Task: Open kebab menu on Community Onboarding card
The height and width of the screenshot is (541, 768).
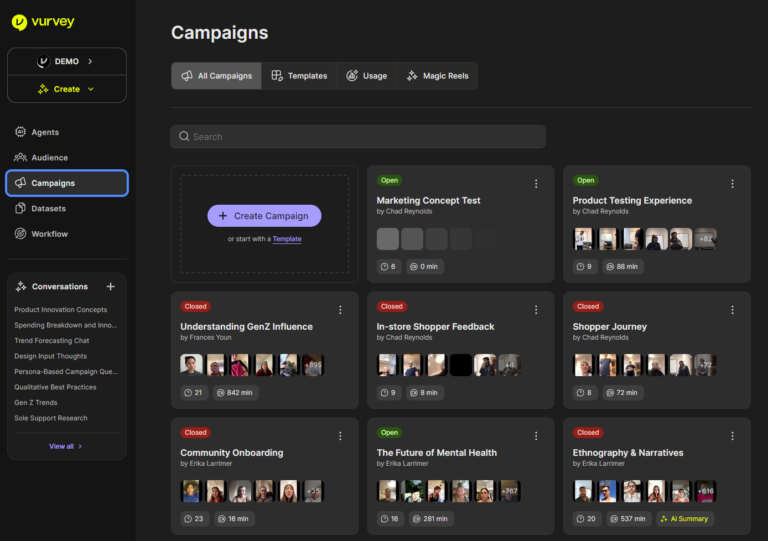Action: click(340, 436)
